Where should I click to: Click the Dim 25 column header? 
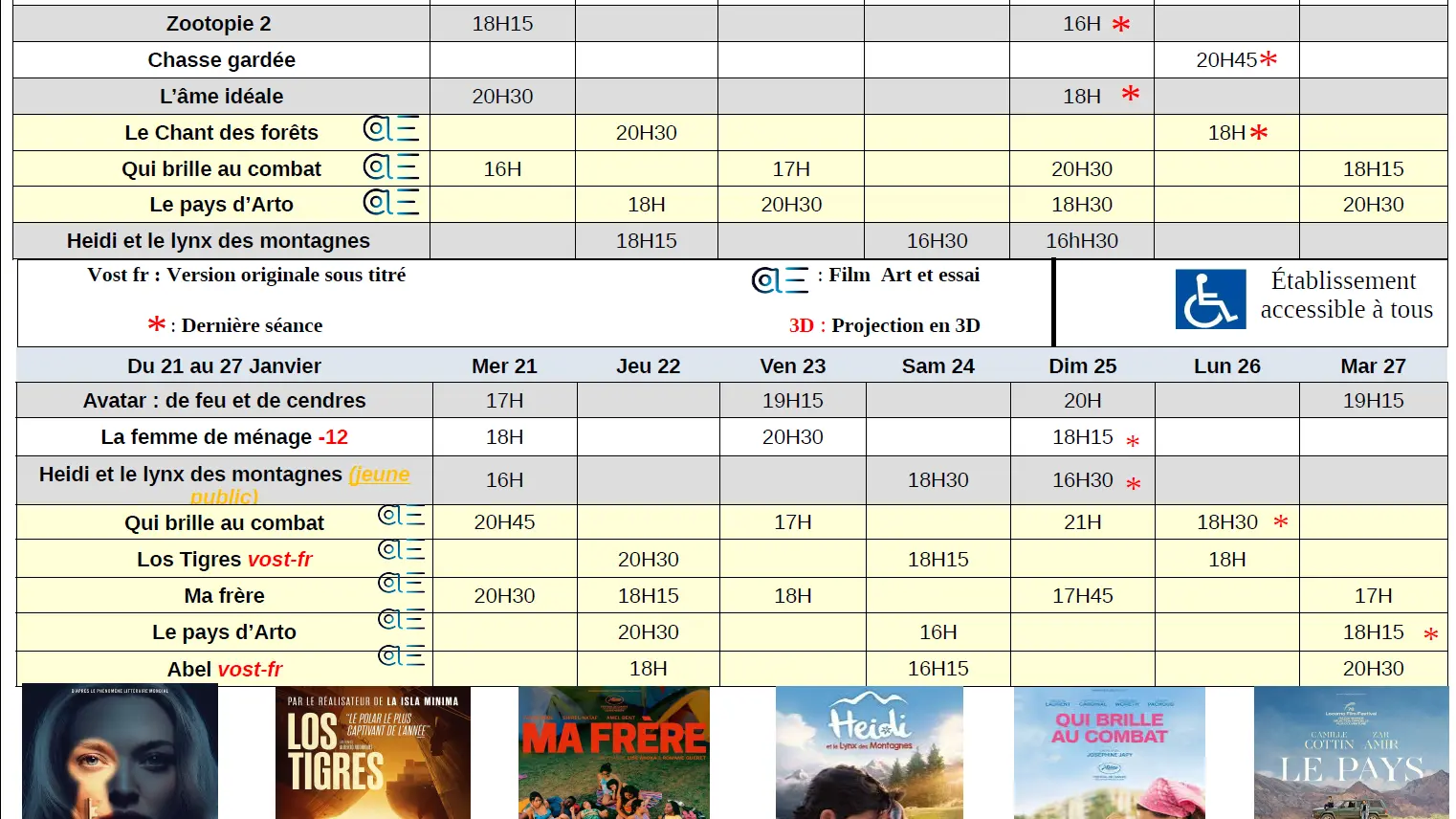[1082, 365]
